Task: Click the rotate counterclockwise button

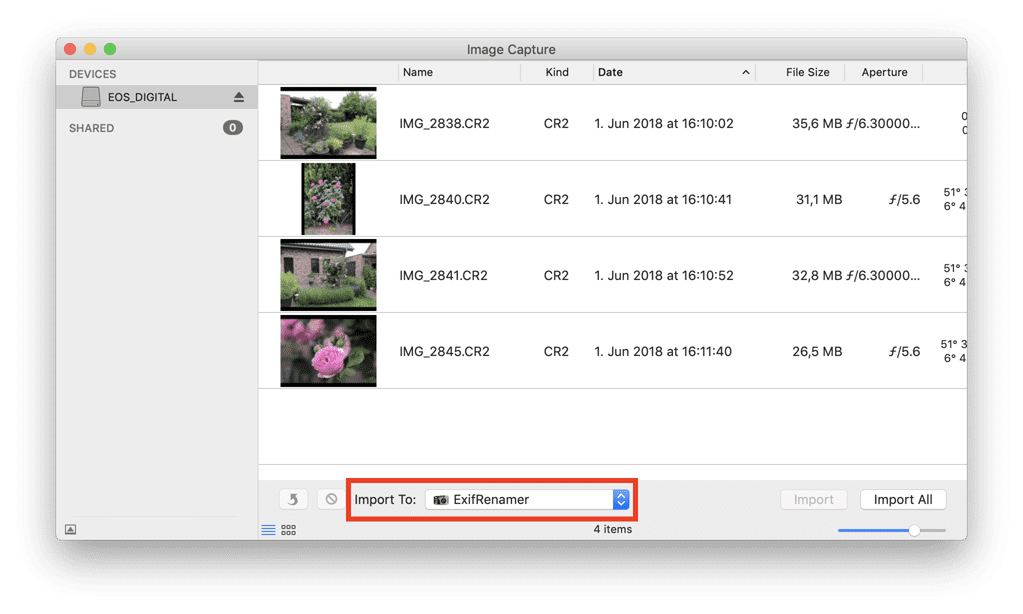Action: pos(293,499)
